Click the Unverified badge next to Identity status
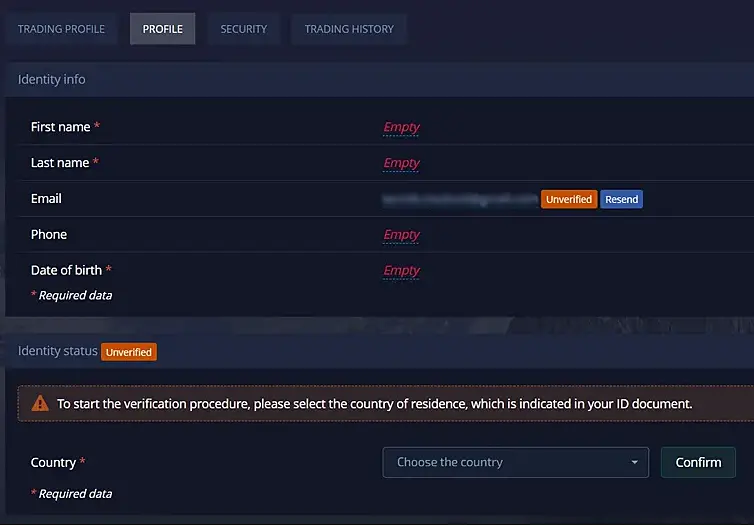The image size is (754, 525). tap(129, 352)
